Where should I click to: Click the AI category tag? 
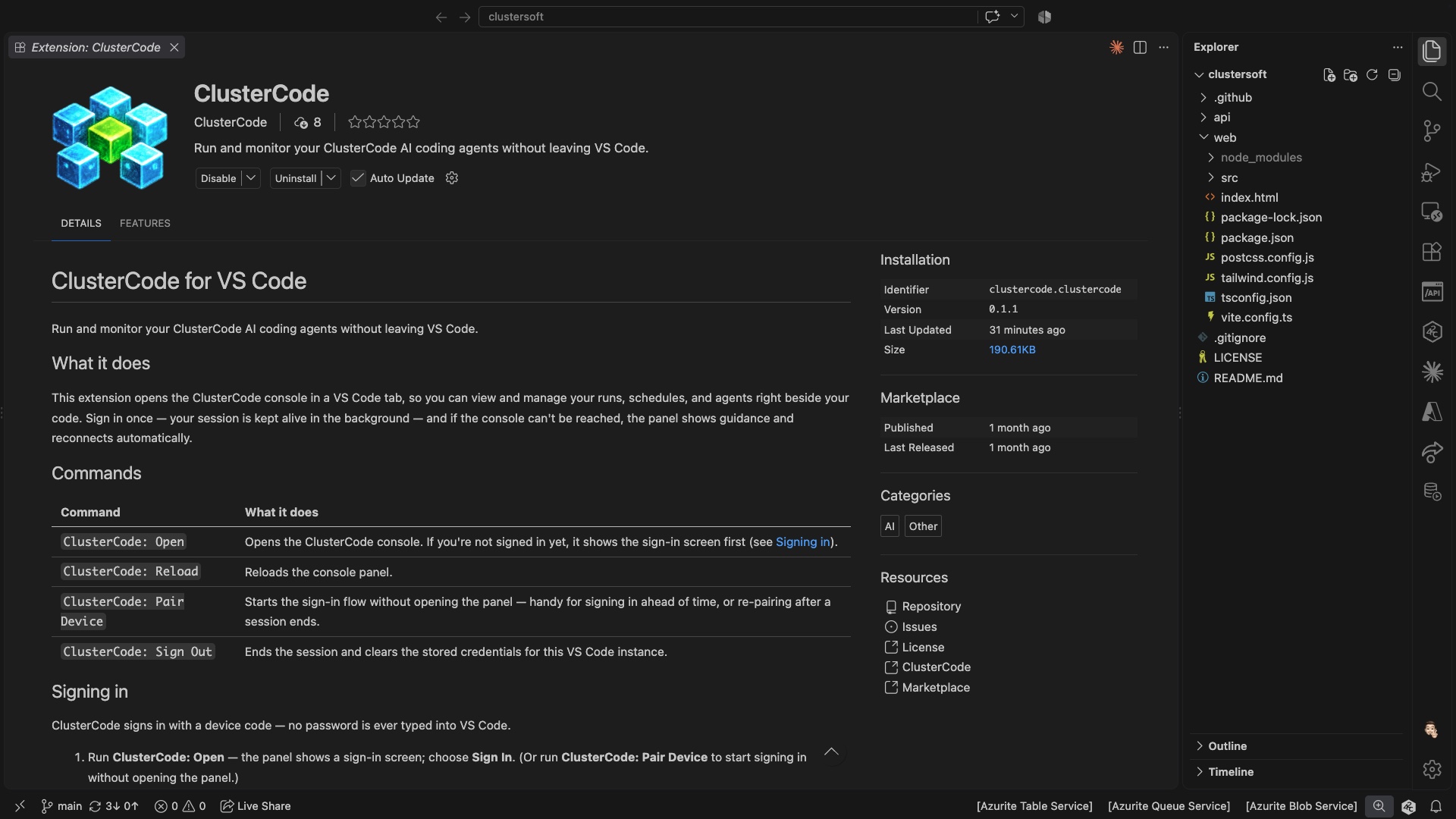click(x=890, y=526)
